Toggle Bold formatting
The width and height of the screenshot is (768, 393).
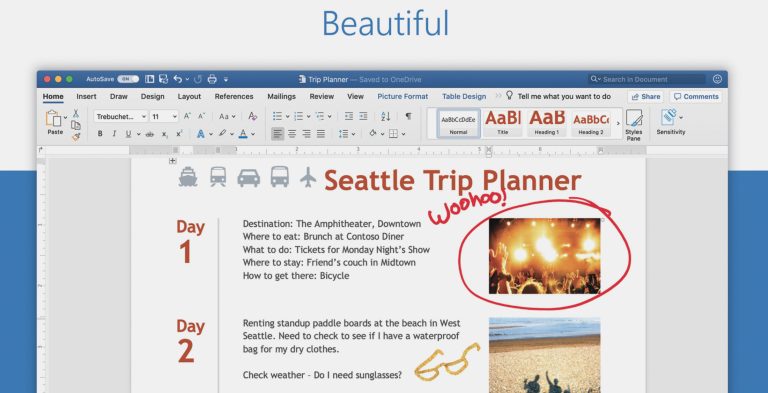point(100,134)
